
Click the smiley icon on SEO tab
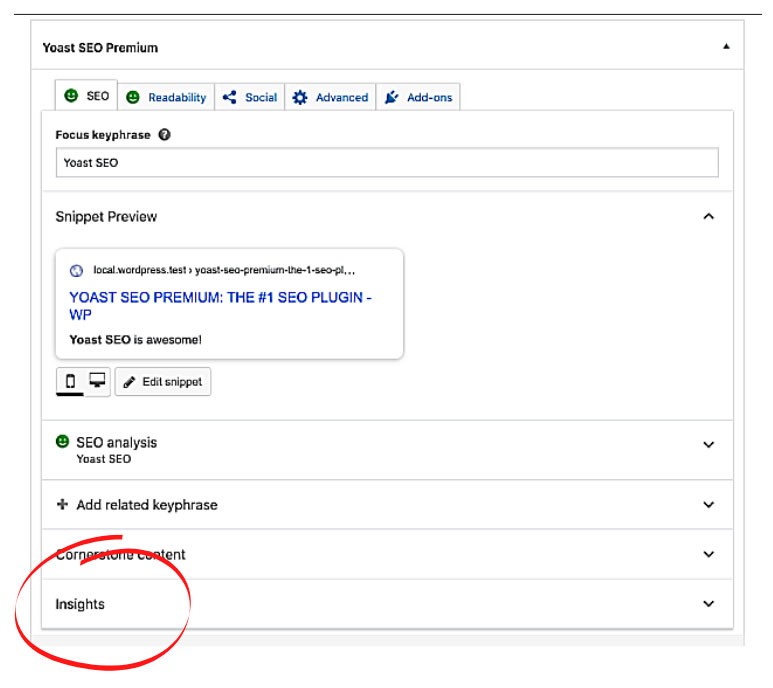coord(71,95)
